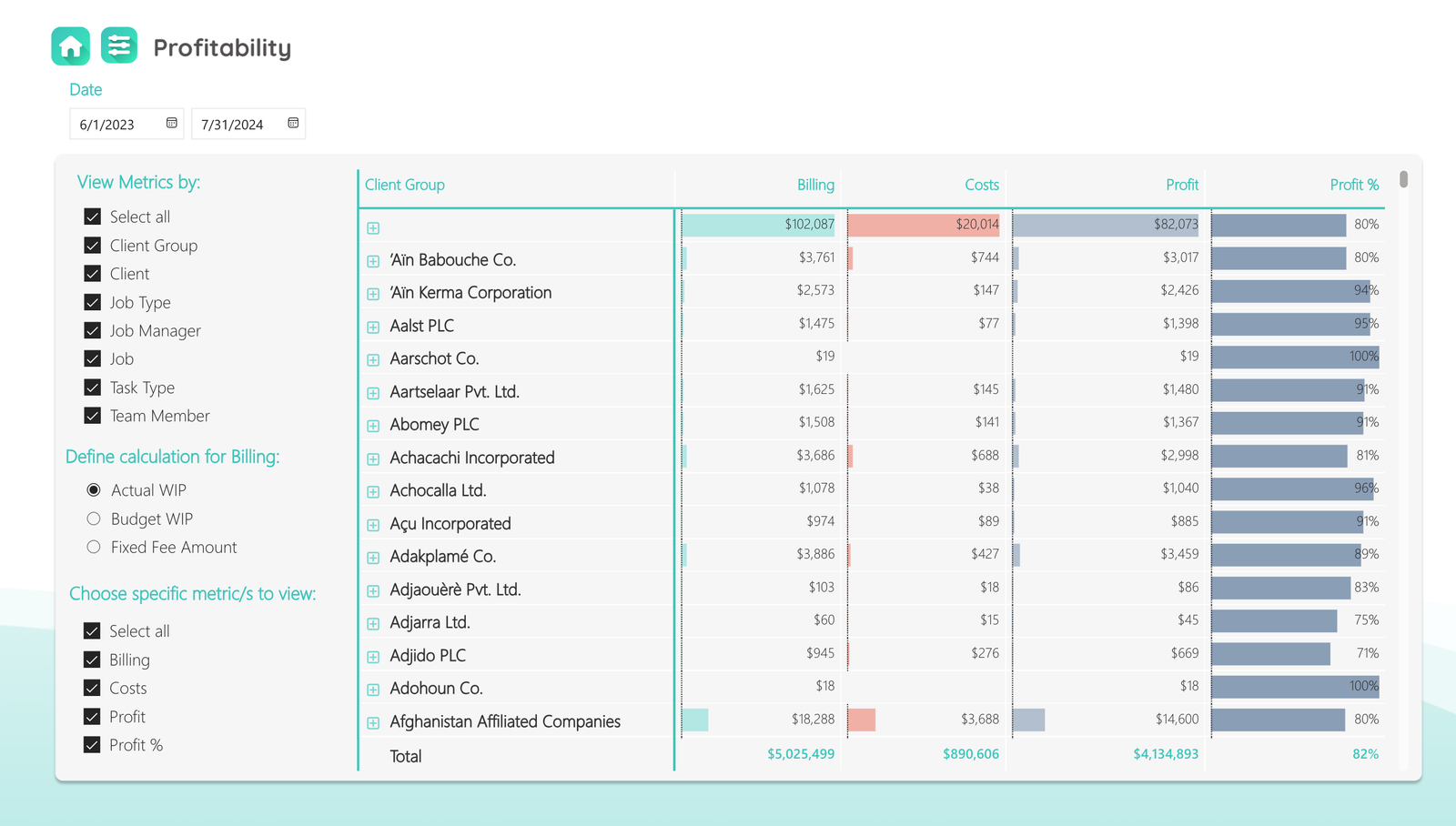
Task: Expand the blank client group row
Action: 373,227
